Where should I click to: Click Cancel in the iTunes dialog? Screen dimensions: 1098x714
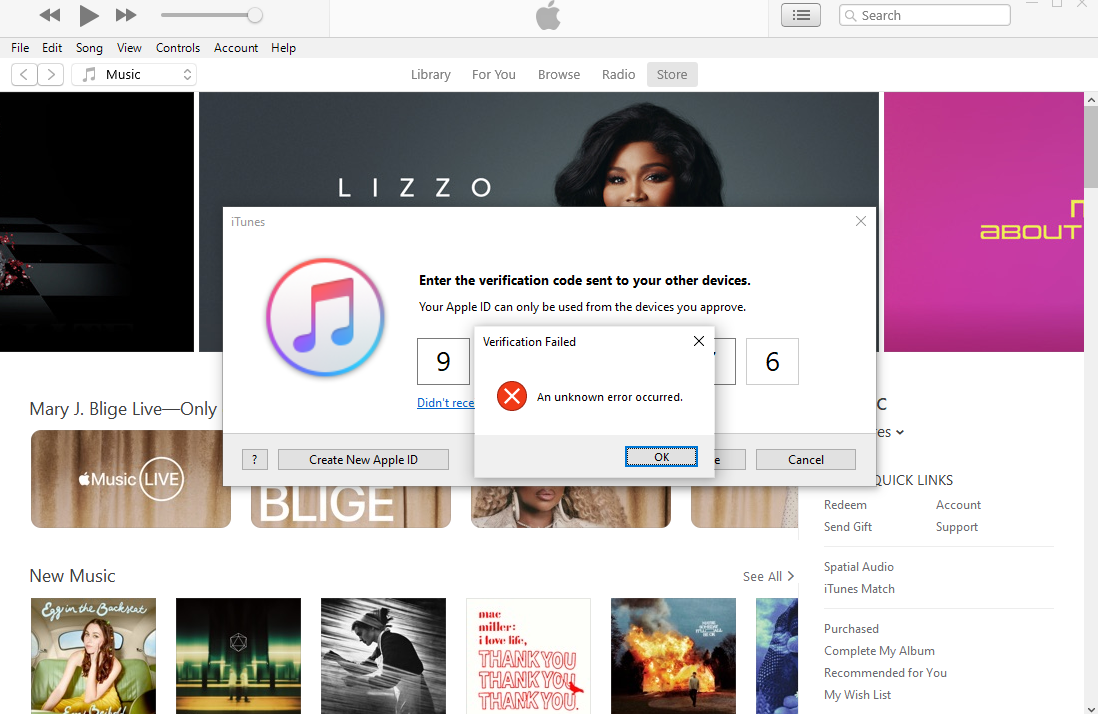pos(806,459)
